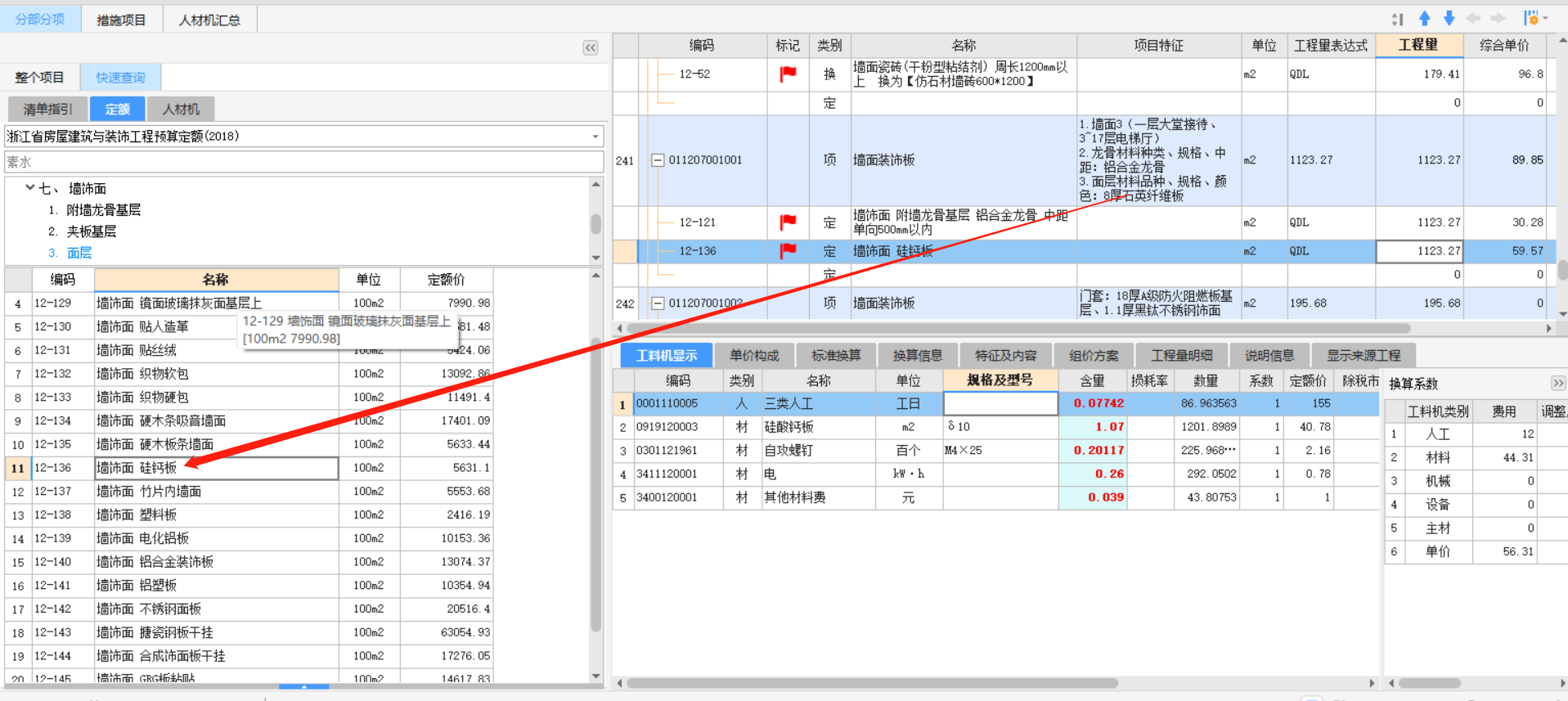Click the expand-levels icon beside the blue arrows

1397,19
